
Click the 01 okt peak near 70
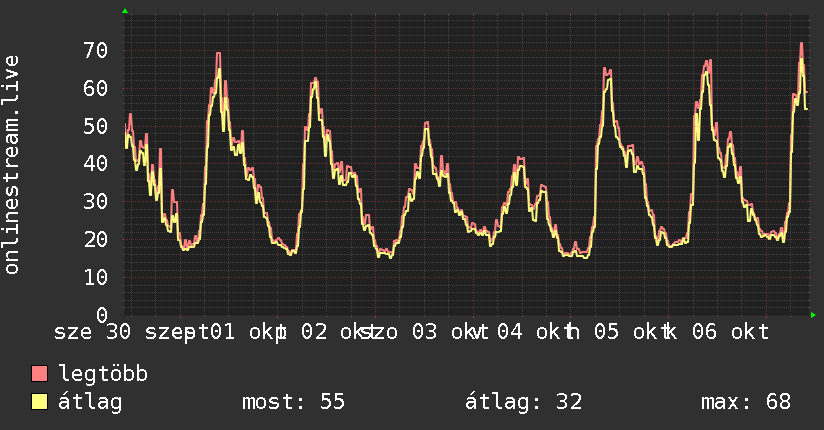pos(218,53)
